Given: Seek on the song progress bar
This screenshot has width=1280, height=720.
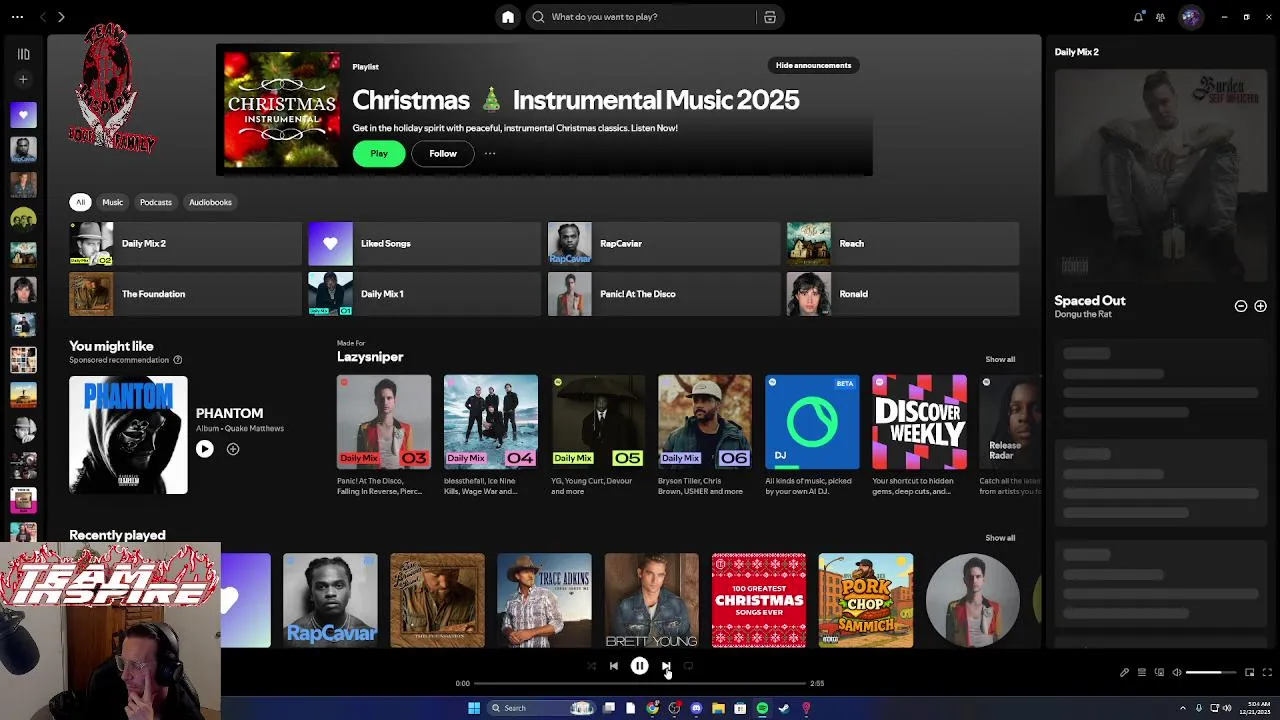Looking at the screenshot, I should 640,683.
